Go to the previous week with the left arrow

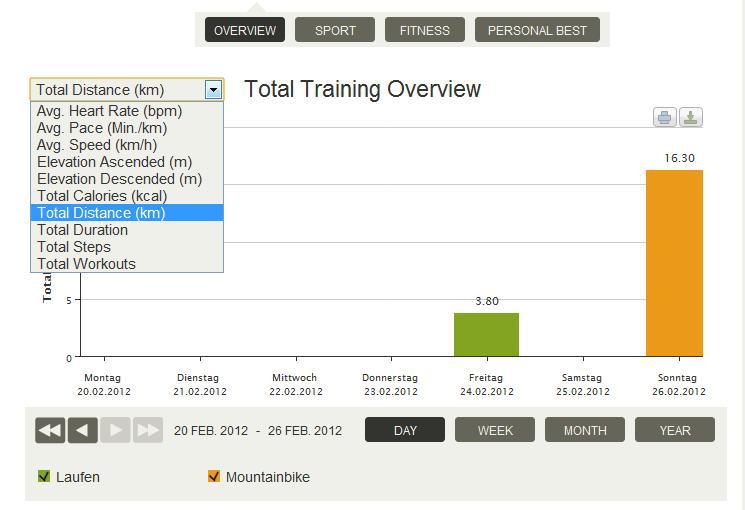(x=83, y=430)
